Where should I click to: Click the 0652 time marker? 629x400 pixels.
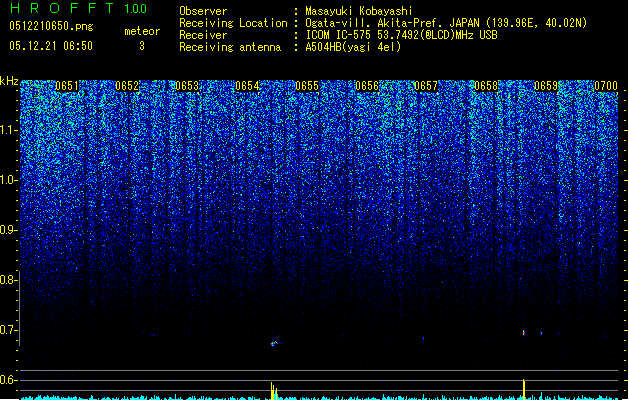point(127,86)
